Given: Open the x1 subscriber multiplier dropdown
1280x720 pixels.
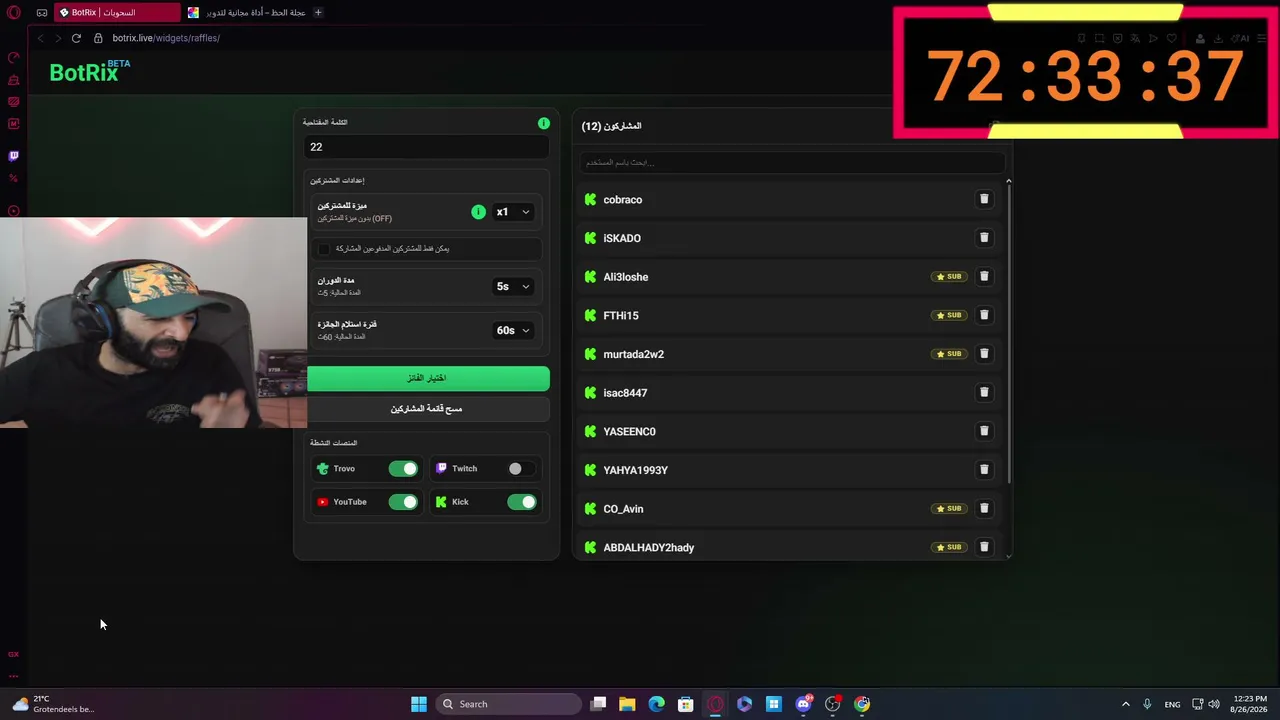Looking at the screenshot, I should coord(513,212).
